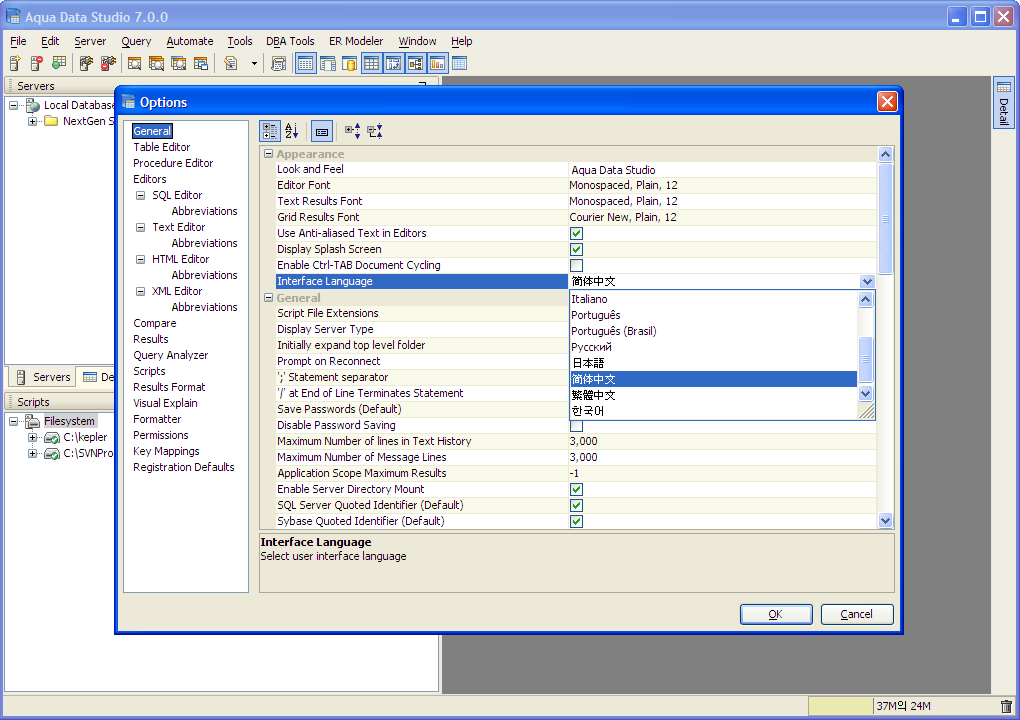Image resolution: width=1020 pixels, height=720 pixels.
Task: Click the language list scrollbar thumb
Action: point(865,360)
